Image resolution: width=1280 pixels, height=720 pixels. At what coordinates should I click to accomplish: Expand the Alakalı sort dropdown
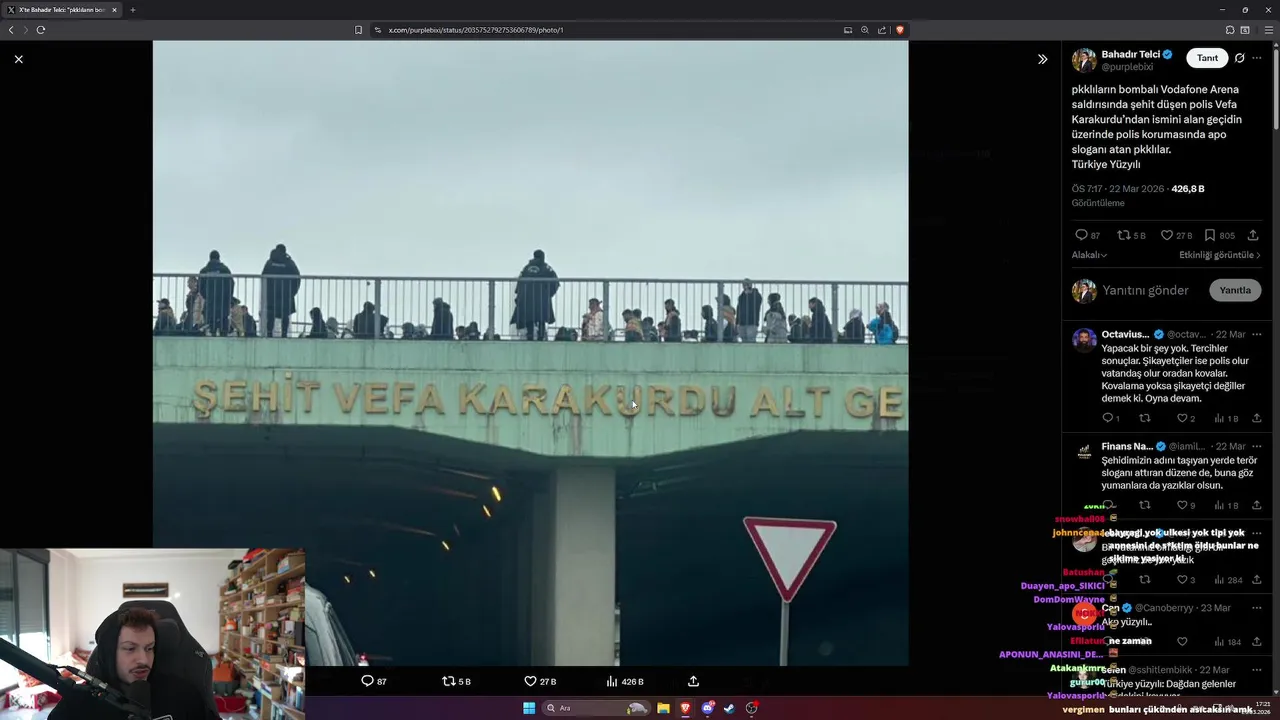point(1089,255)
